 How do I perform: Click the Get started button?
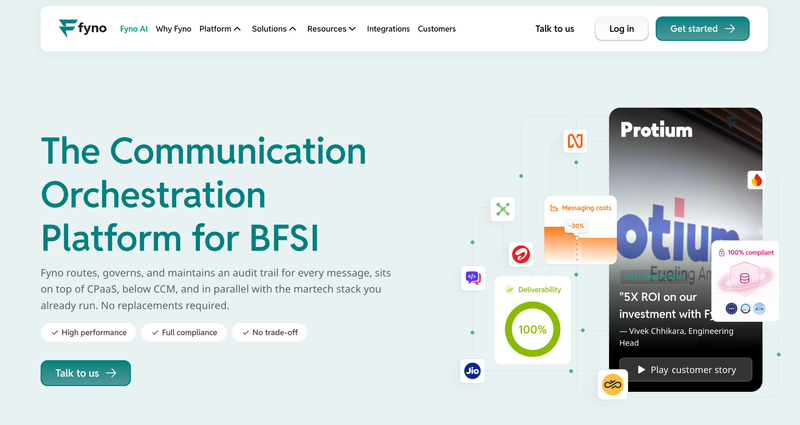[x=703, y=29]
